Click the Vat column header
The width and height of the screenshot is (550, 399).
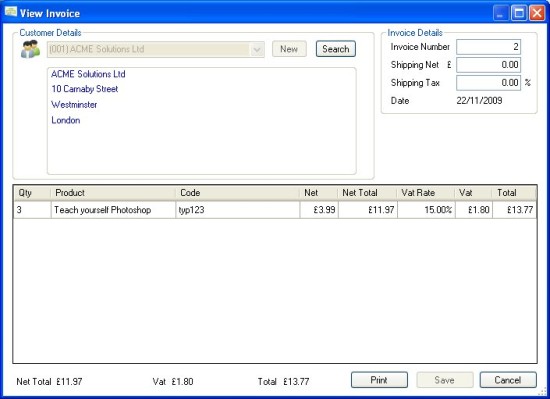click(474, 193)
